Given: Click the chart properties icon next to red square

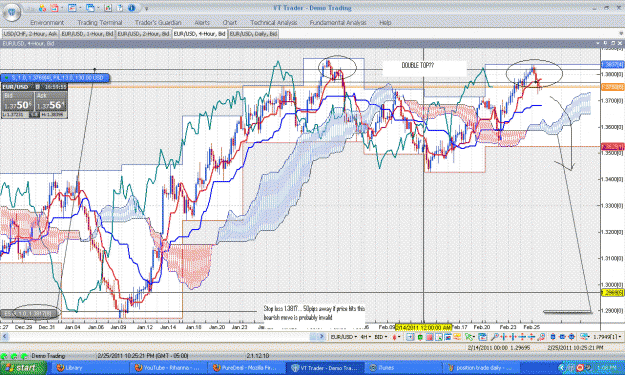Looking at the screenshot, I should coord(438,337).
